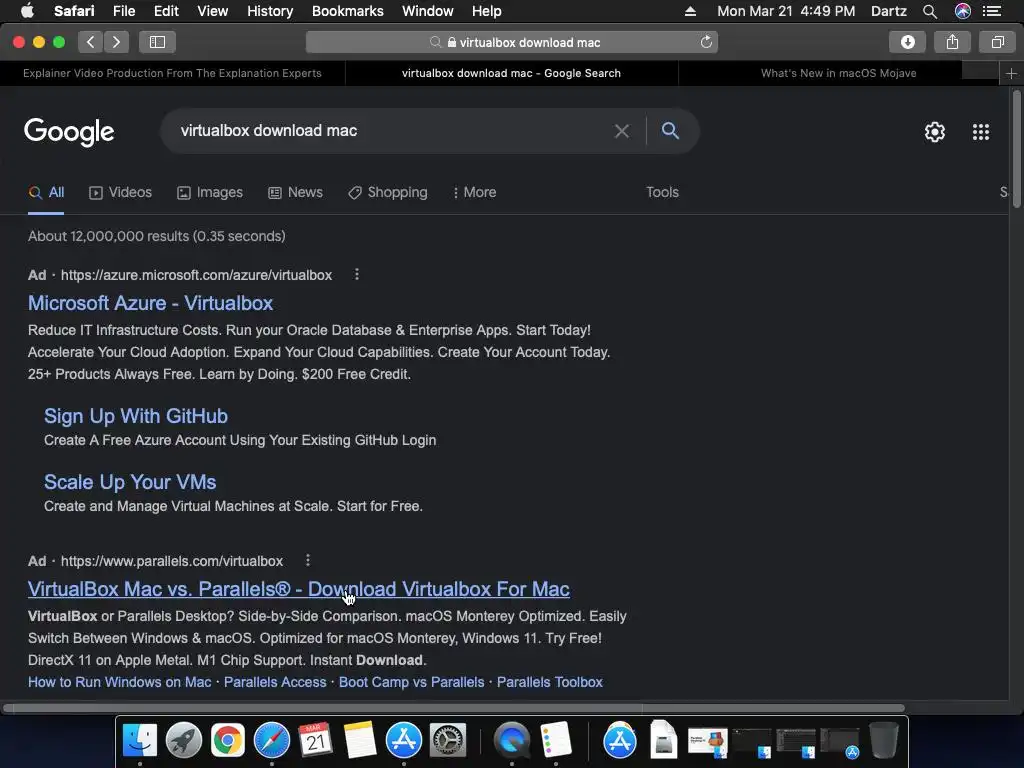Open the Sign Up With GitHub link
Viewport: 1024px width, 768px height.
coord(136,417)
